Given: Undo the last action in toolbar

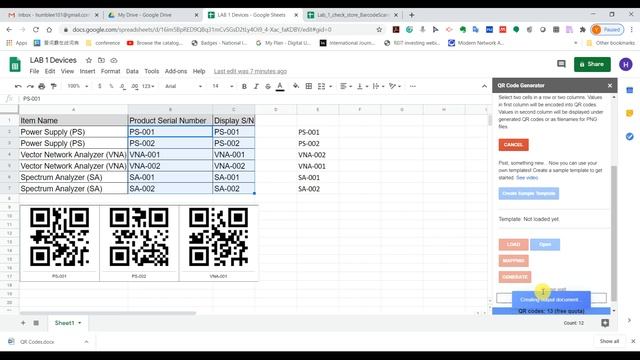Looking at the screenshot, I should pos(18,86).
